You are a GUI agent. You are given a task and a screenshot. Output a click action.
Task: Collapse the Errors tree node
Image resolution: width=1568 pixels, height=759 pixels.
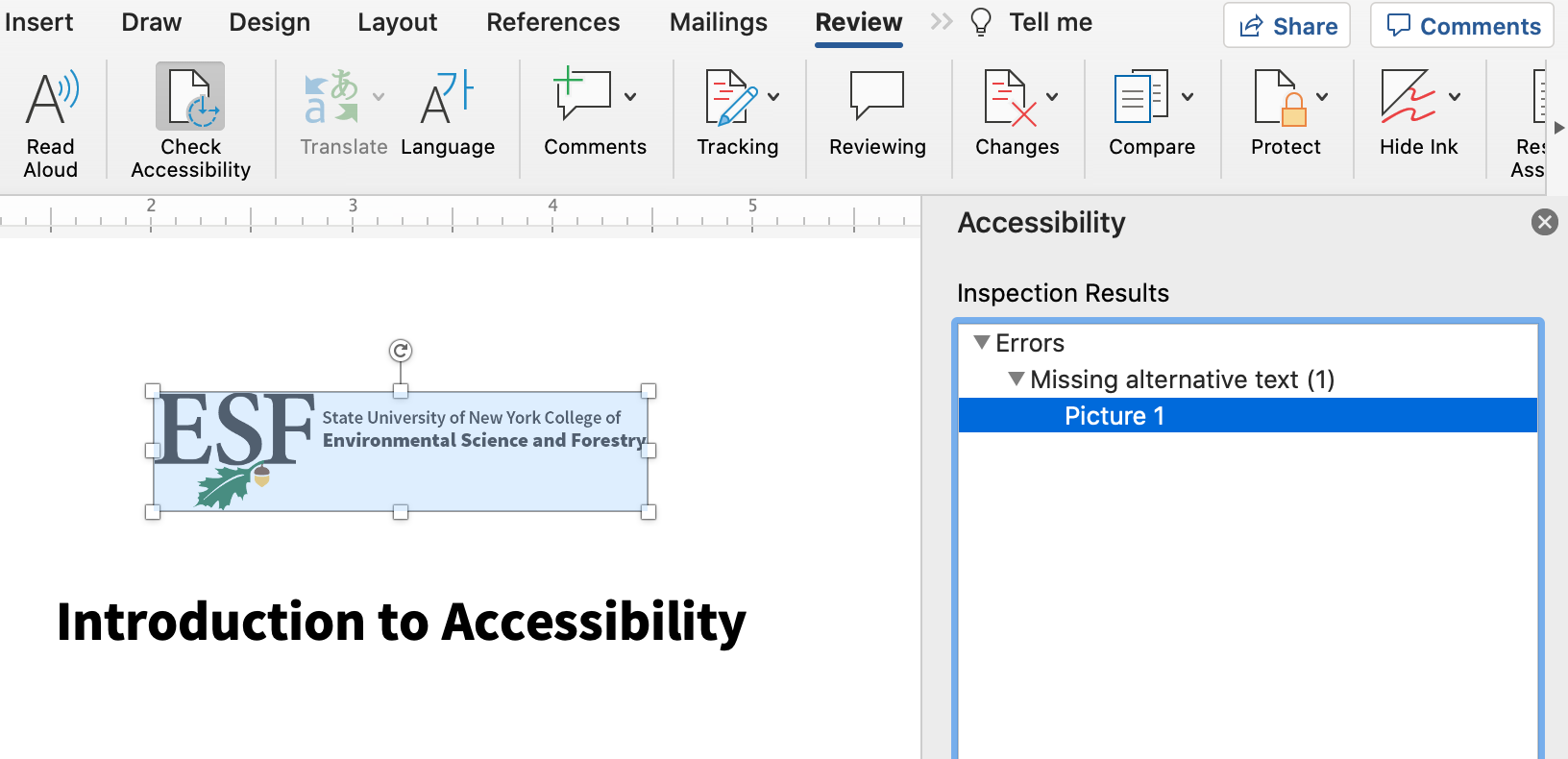(x=982, y=342)
